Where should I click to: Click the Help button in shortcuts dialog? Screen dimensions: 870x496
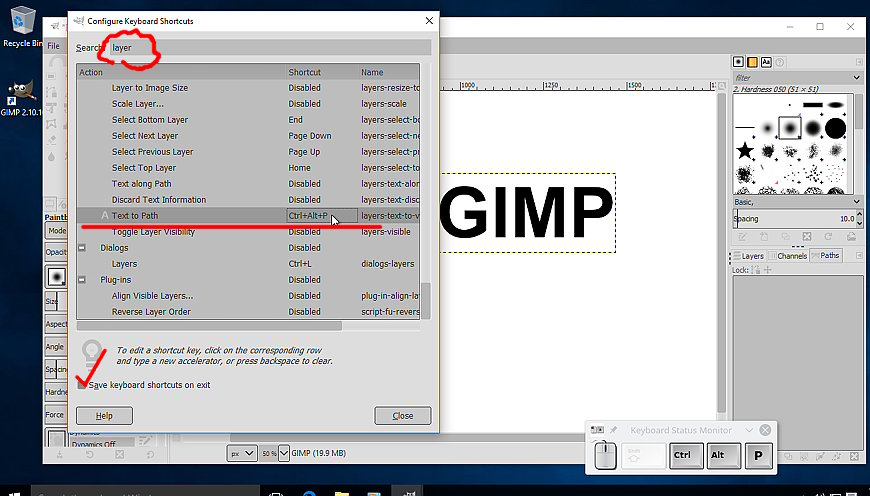pyautogui.click(x=104, y=416)
